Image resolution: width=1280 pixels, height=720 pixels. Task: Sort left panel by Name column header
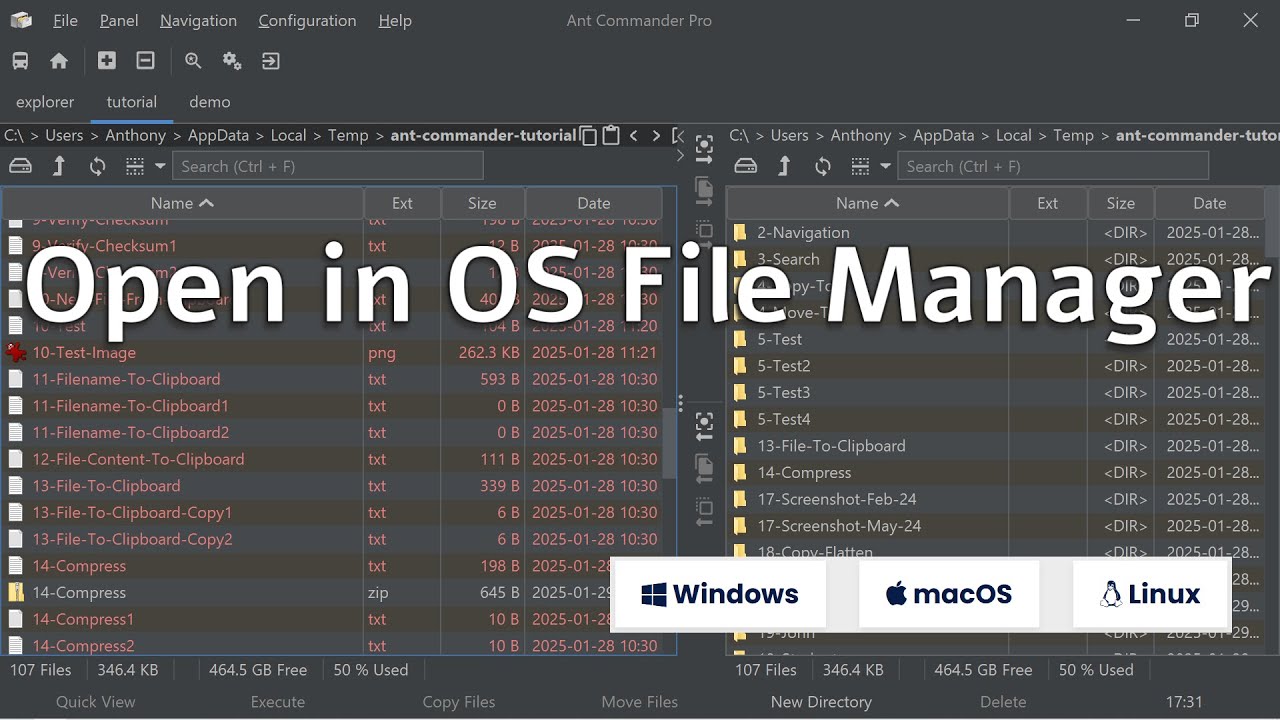182,203
